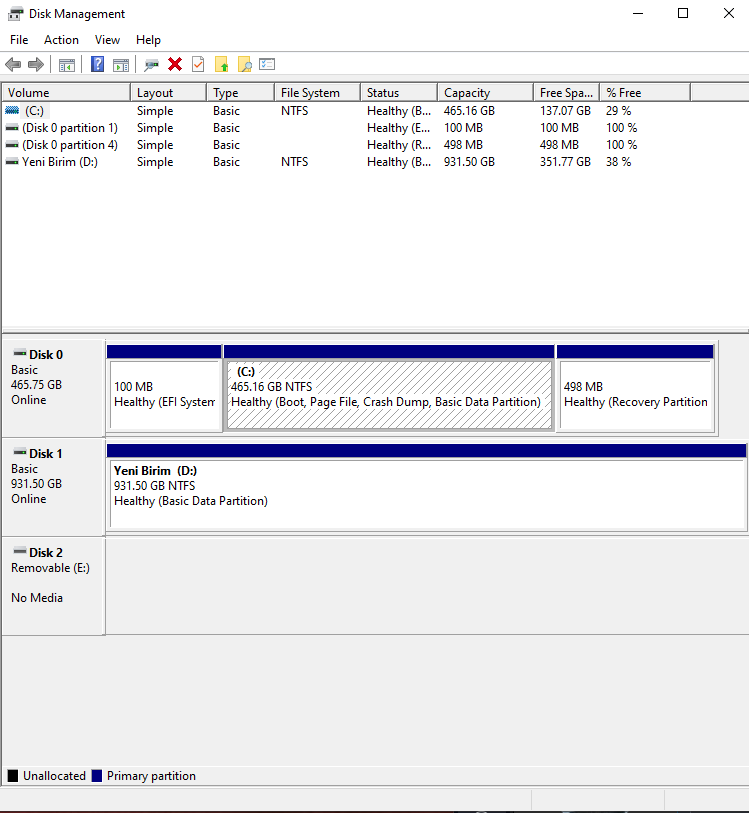This screenshot has width=749, height=813.
Task: Click the yellow folder with green arrow icon
Action: coord(221,64)
